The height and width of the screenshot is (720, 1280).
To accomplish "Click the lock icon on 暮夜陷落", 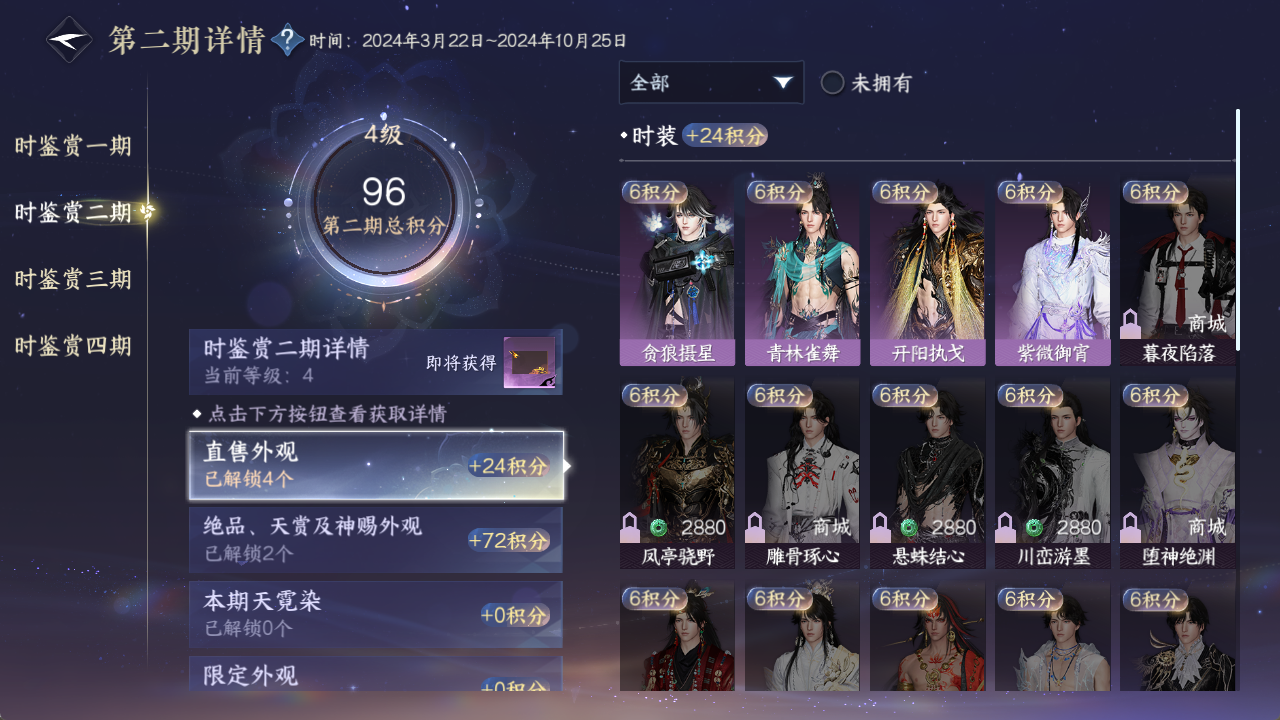I will [x=1131, y=323].
